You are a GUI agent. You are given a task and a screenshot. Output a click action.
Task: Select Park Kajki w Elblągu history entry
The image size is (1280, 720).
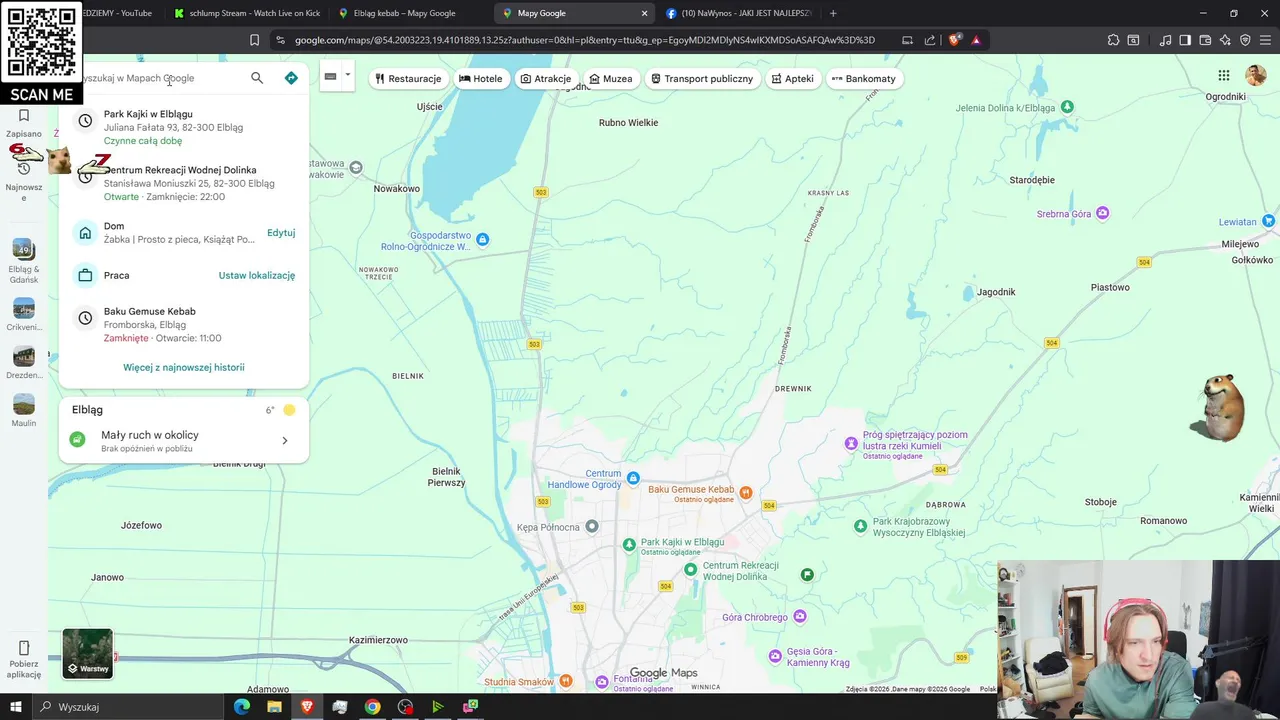pyautogui.click(x=184, y=127)
